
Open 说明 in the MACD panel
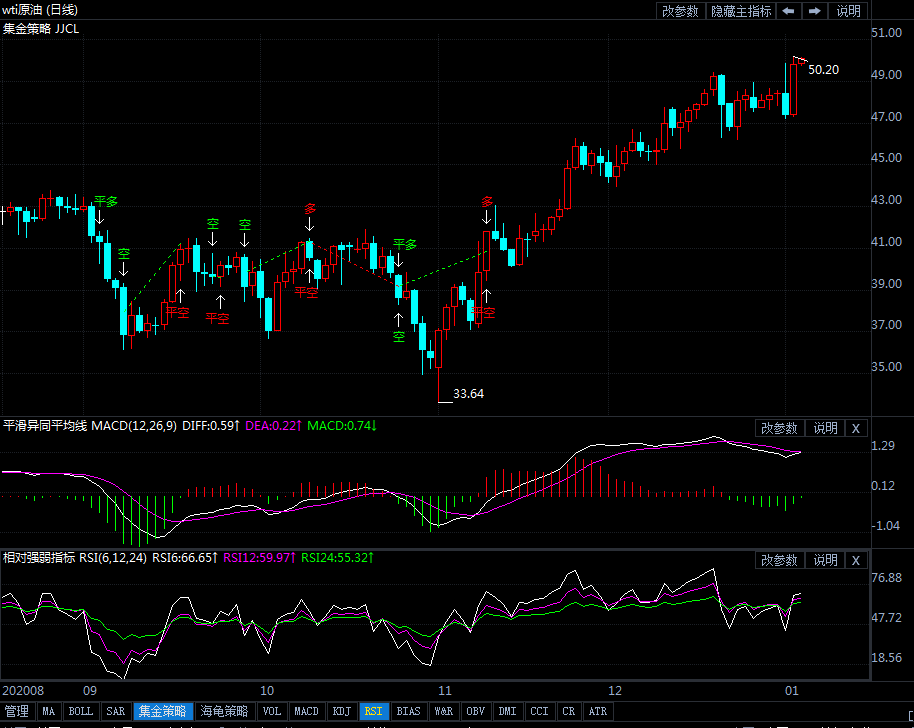tap(825, 428)
